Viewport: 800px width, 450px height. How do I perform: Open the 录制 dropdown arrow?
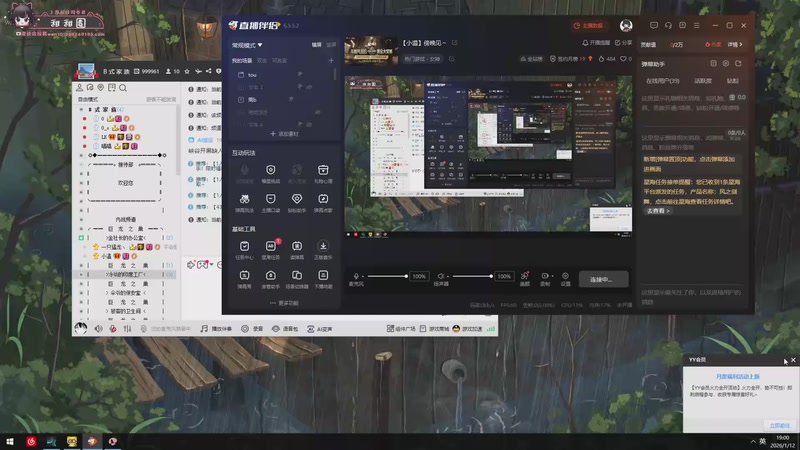pyautogui.click(x=552, y=276)
